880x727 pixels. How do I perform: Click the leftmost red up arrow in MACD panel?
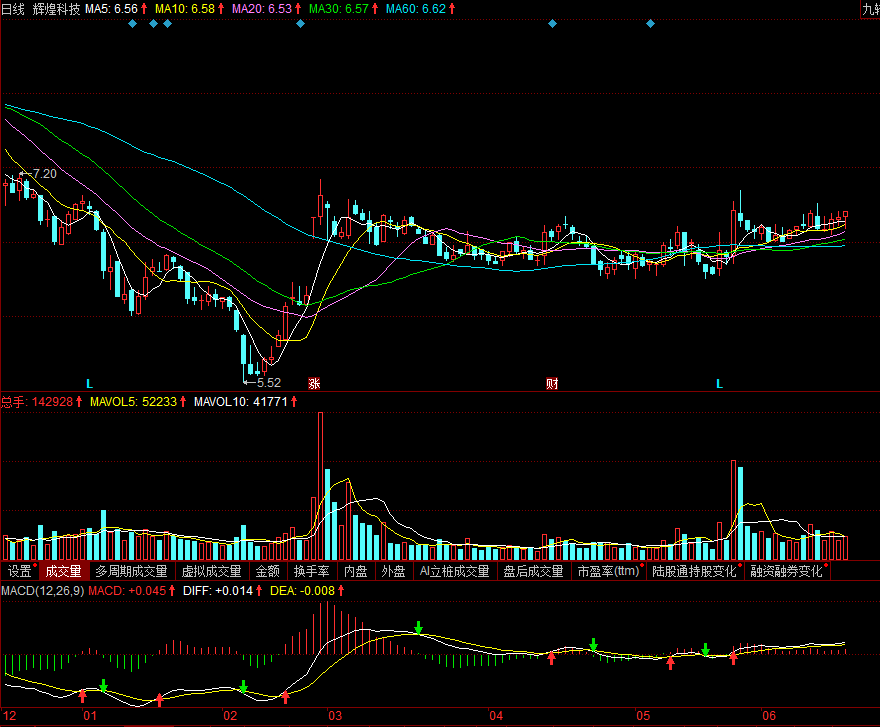click(x=83, y=694)
